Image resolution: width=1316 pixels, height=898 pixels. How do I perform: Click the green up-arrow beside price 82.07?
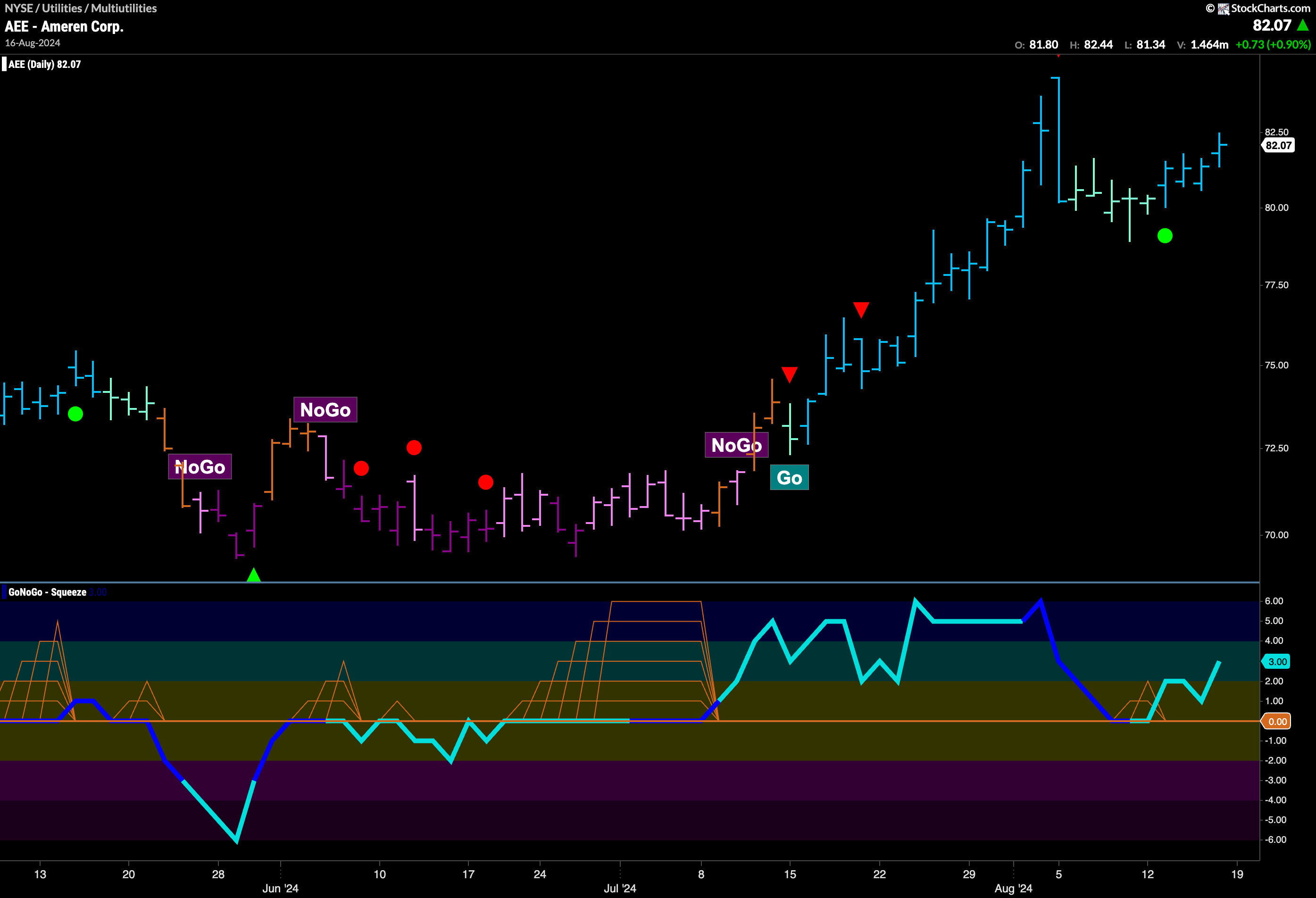coord(1302,25)
